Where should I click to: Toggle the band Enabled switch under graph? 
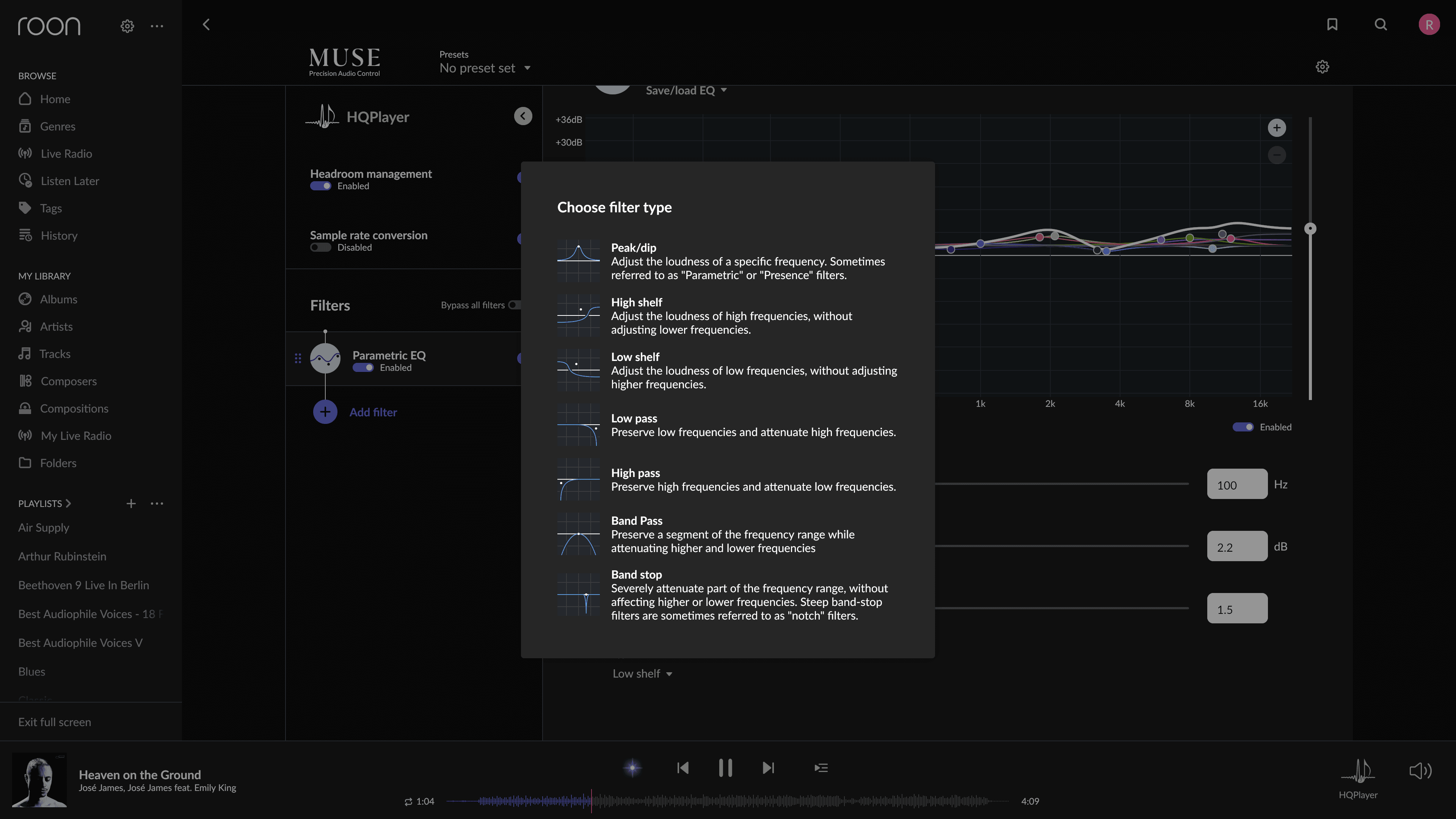point(1243,427)
